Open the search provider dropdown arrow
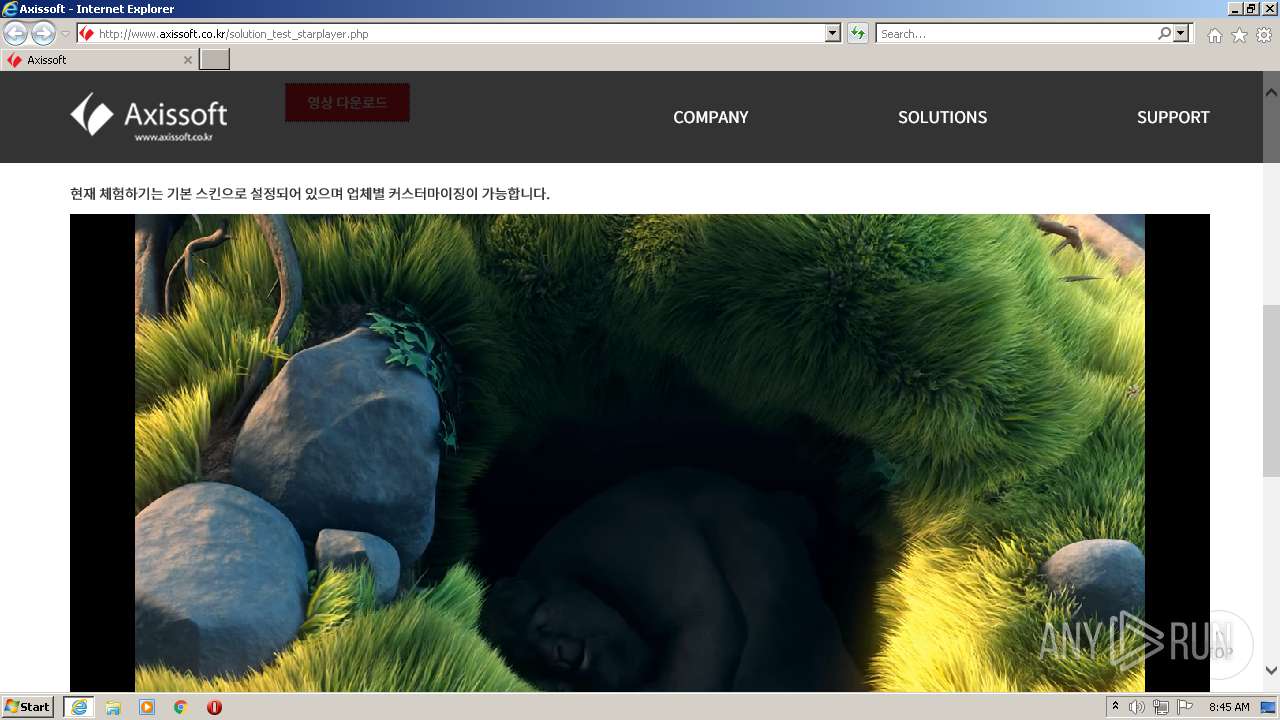The height and width of the screenshot is (720, 1280). [x=1182, y=33]
